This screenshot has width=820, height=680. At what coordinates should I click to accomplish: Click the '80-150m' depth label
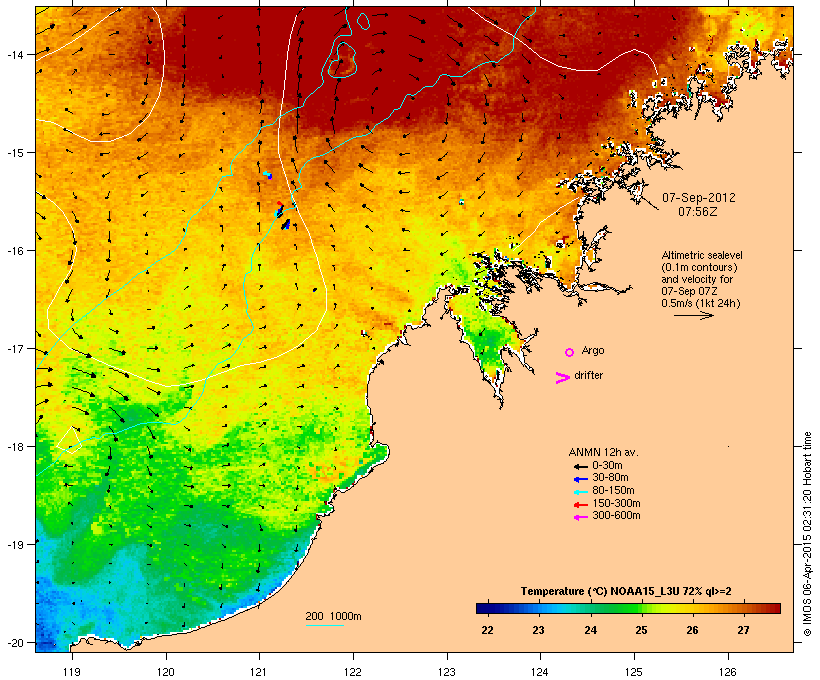(613, 491)
